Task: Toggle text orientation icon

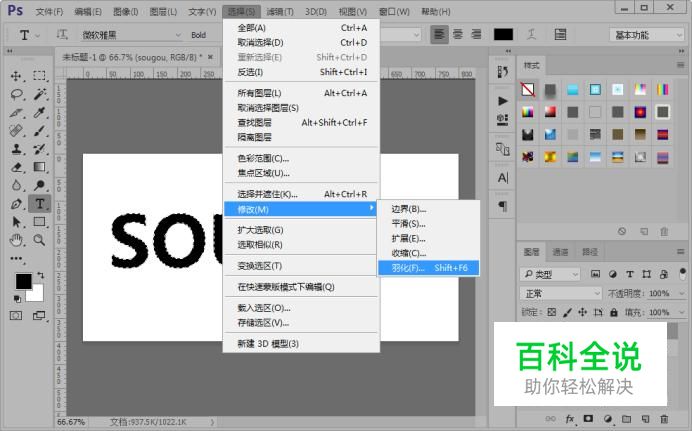Action: [62, 34]
